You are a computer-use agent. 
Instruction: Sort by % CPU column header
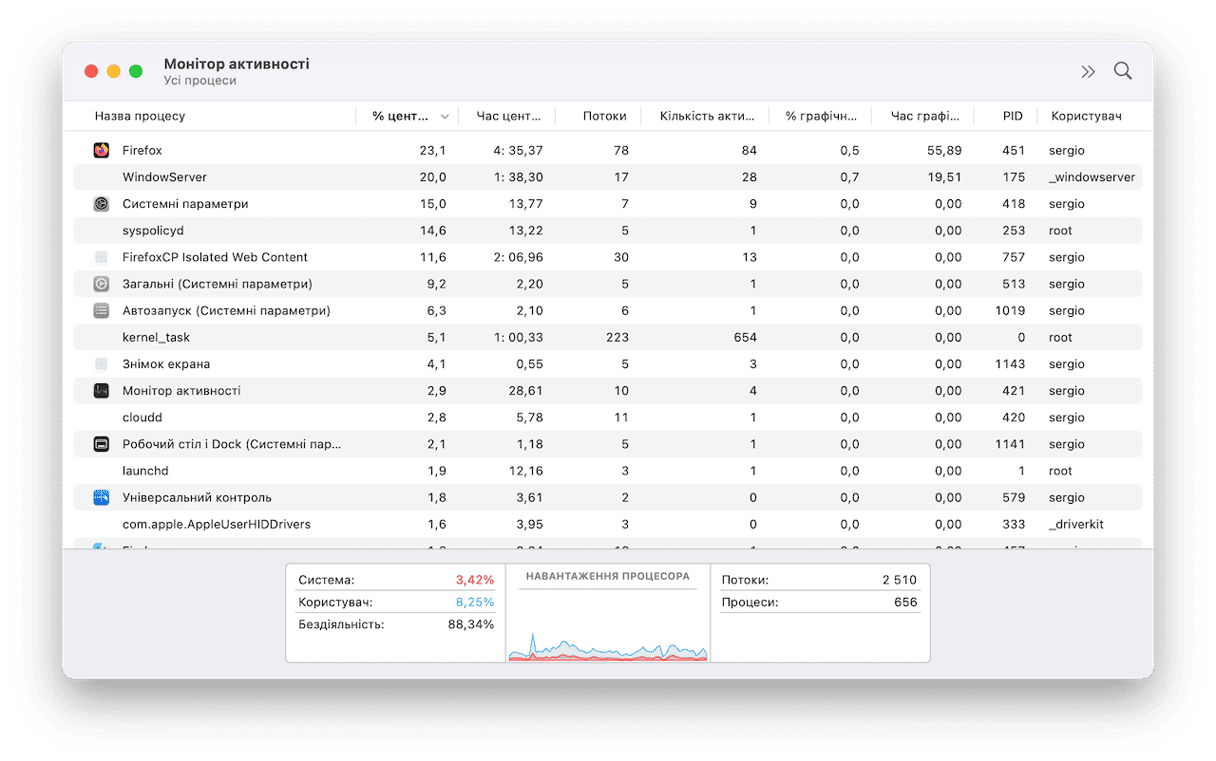click(x=408, y=116)
